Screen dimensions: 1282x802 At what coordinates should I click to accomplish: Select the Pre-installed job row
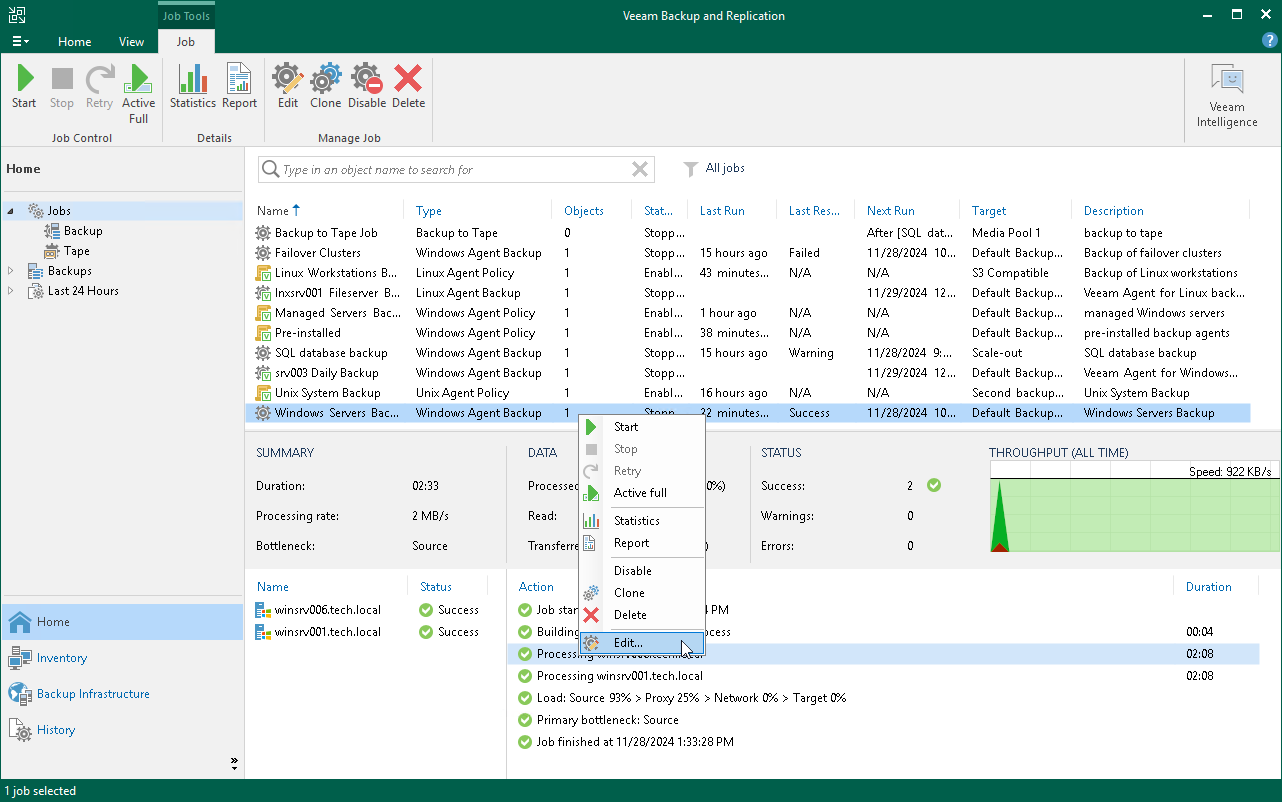[x=748, y=333]
